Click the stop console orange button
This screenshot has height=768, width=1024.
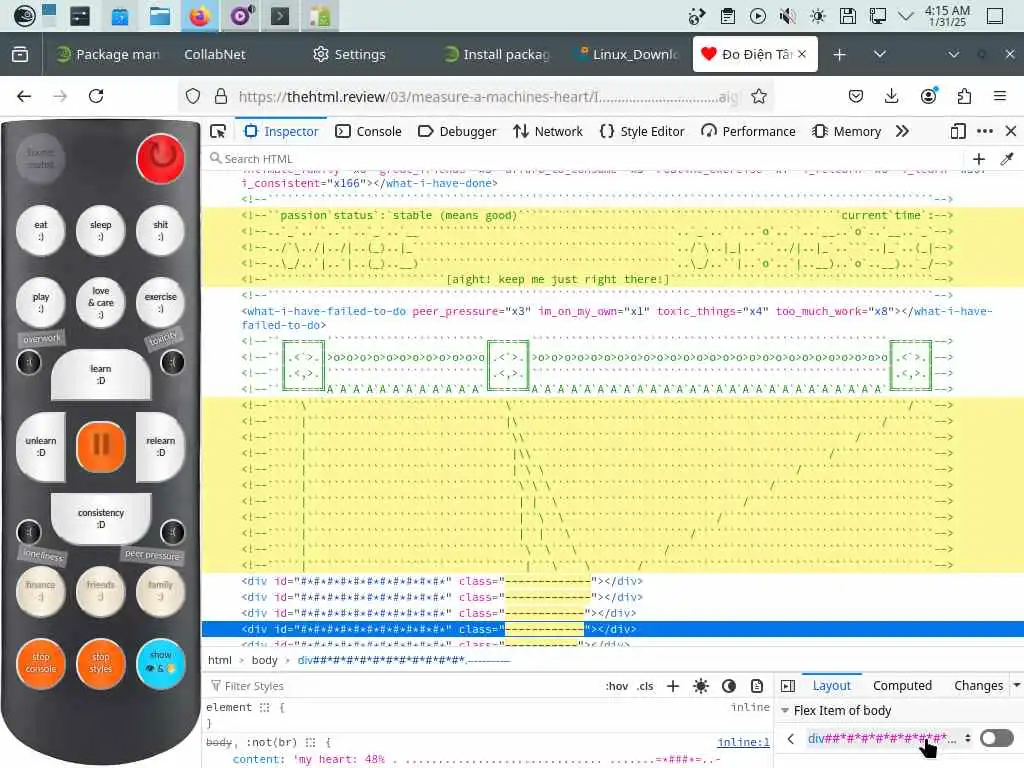point(40,663)
